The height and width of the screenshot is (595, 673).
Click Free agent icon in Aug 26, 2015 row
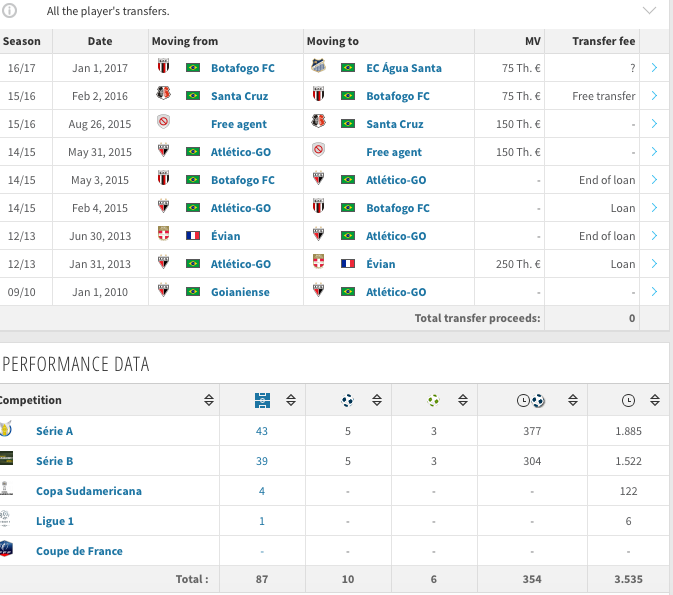click(x=163, y=121)
